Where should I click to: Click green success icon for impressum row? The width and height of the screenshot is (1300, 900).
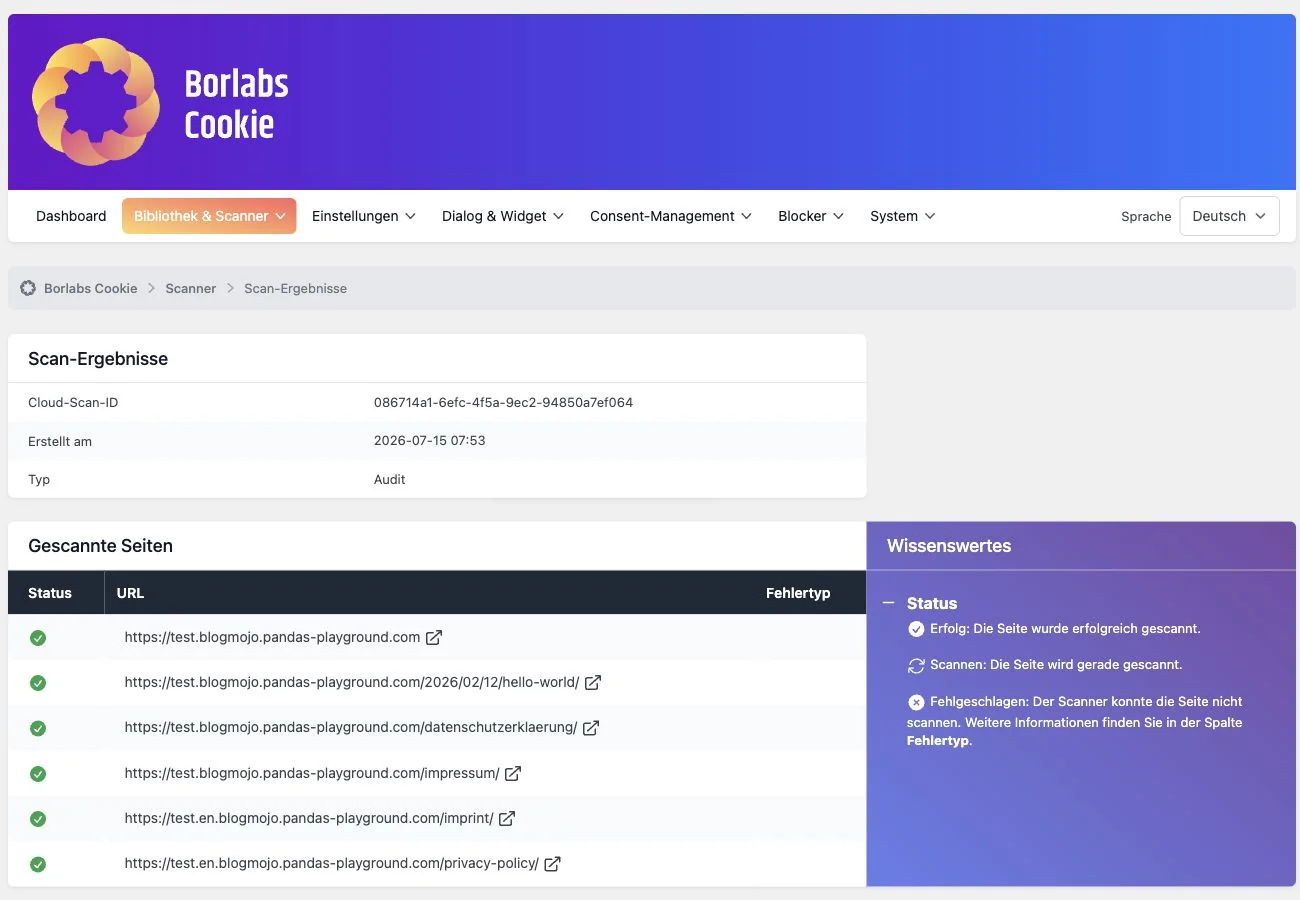tap(38, 773)
